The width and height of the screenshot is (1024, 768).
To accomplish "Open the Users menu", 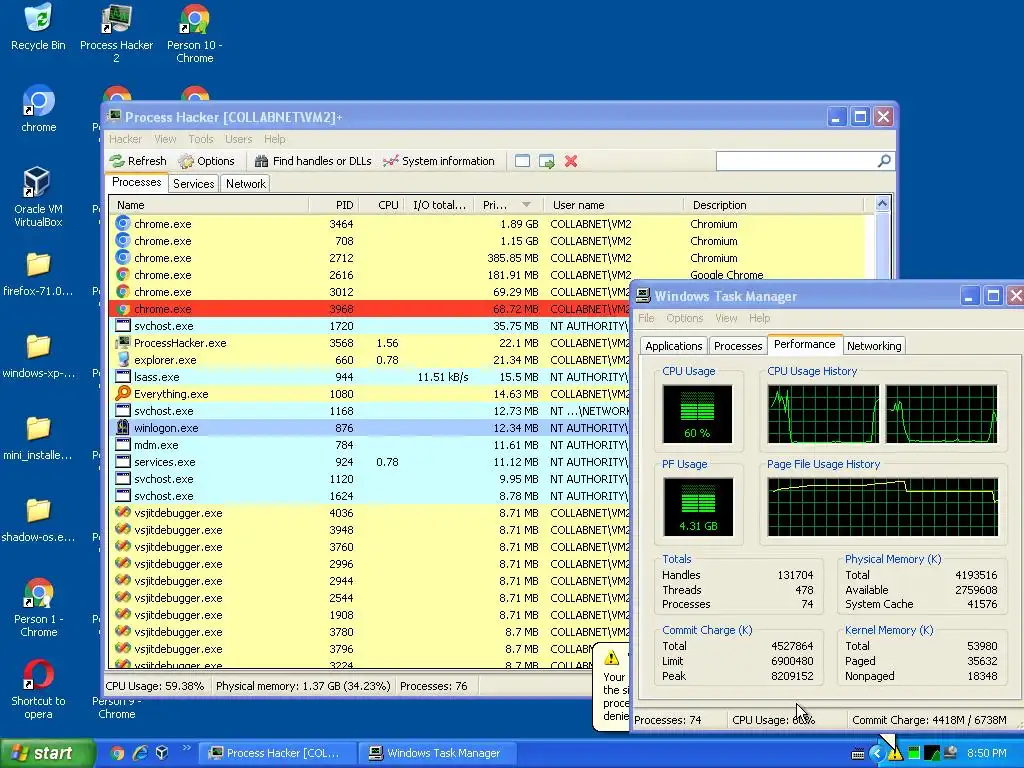I will pyautogui.click(x=238, y=139).
